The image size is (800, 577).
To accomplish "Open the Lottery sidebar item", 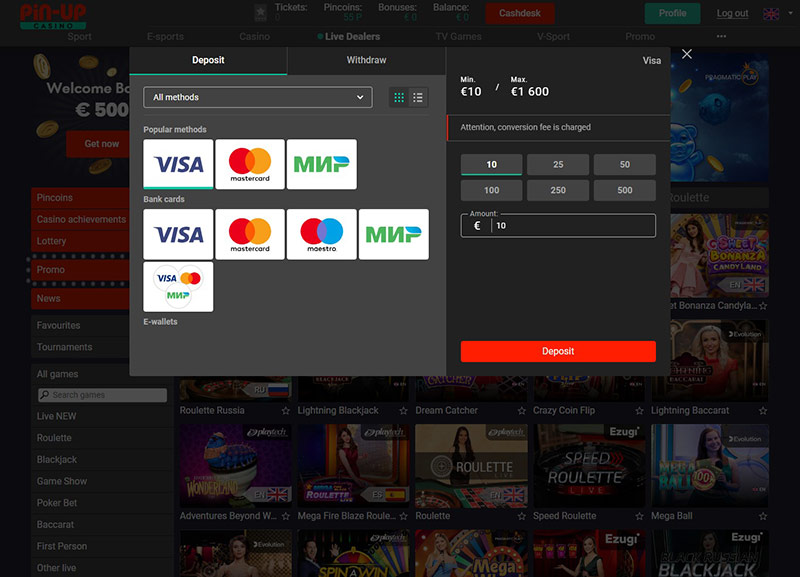I will 80,241.
